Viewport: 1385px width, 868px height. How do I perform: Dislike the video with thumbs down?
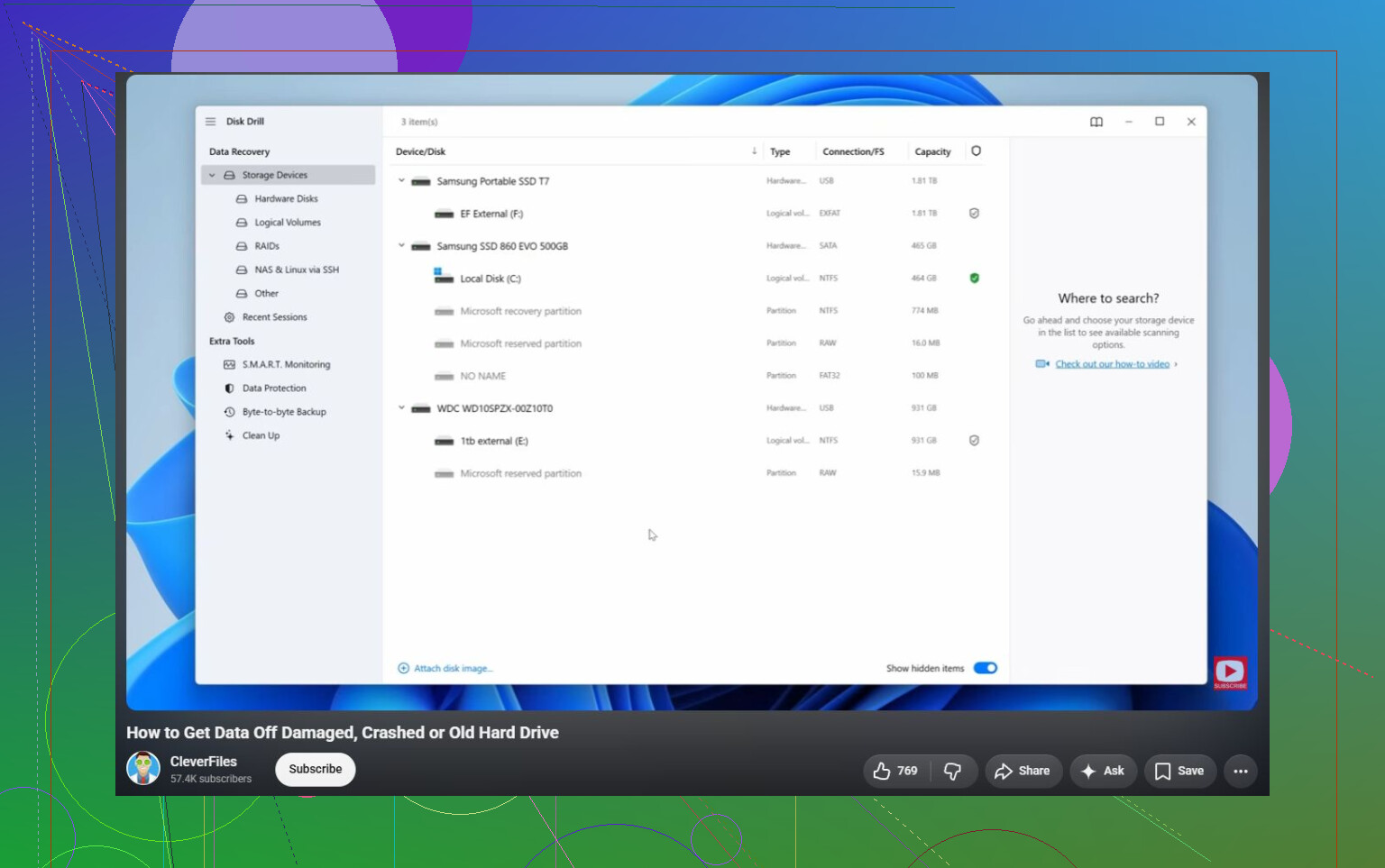(953, 771)
